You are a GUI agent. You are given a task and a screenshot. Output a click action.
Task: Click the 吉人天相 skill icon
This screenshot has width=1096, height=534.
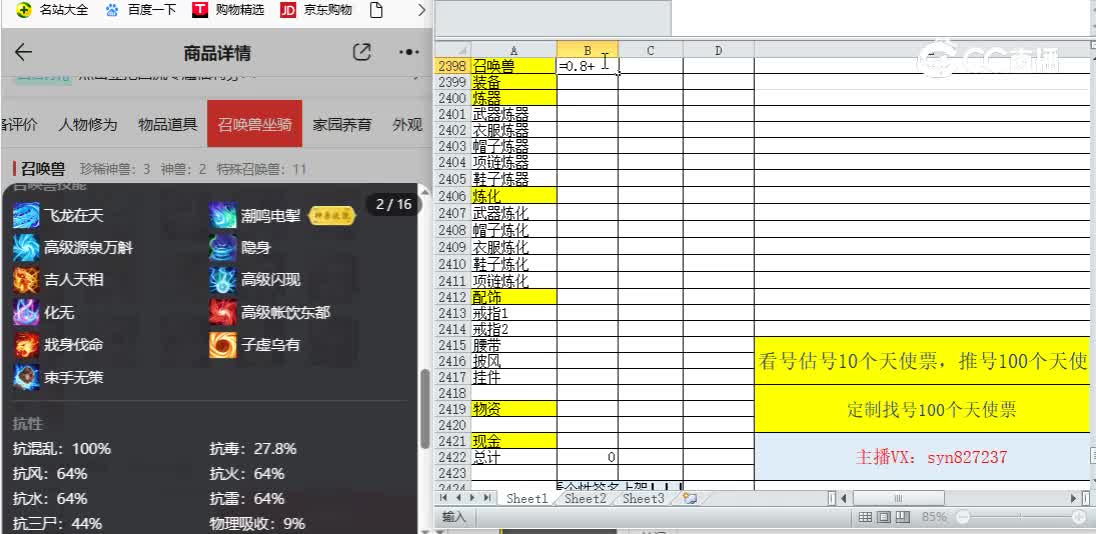point(26,280)
